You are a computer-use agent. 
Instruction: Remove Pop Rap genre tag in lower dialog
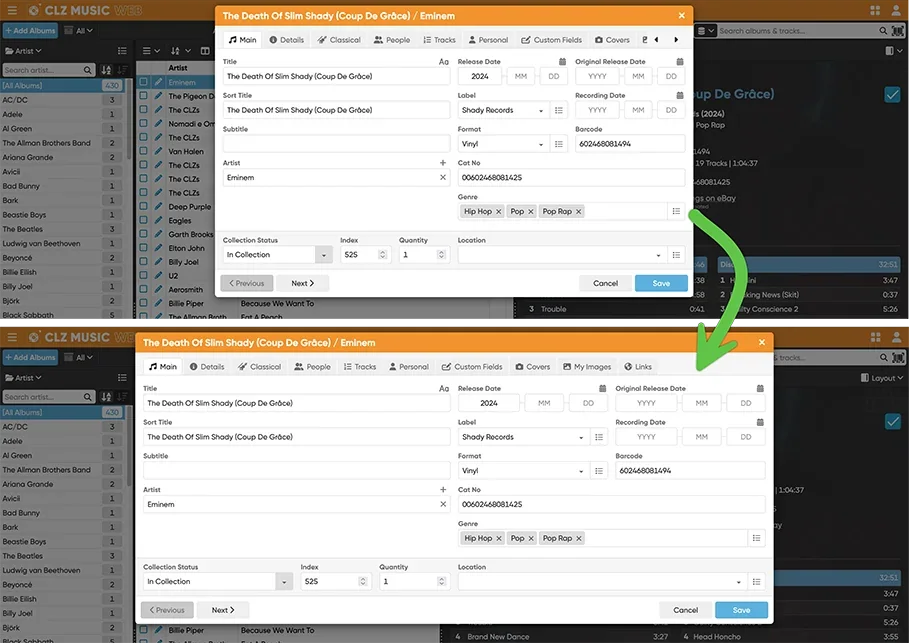pos(579,539)
